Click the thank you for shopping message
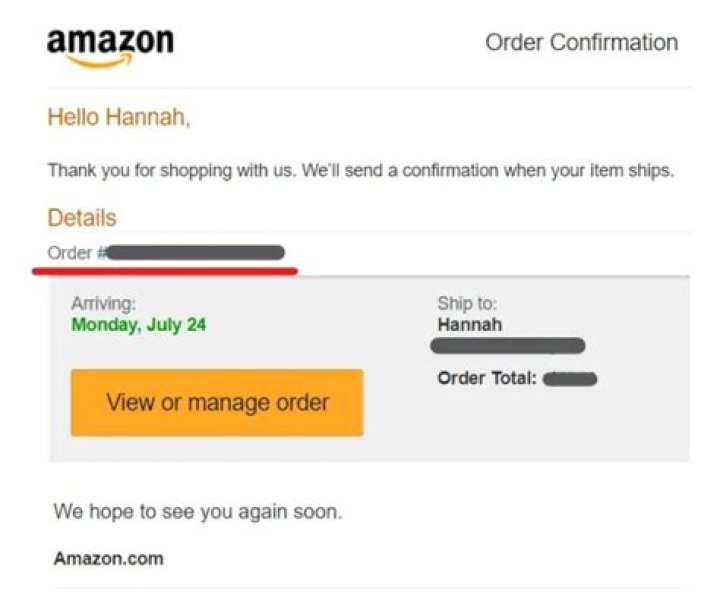Viewport: 720px width, 592px height. 175,171
